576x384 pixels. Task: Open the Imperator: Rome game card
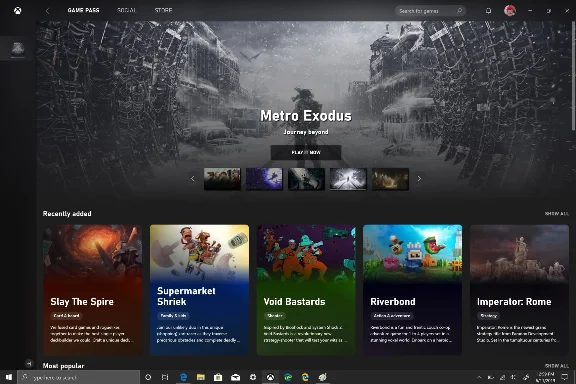point(519,290)
